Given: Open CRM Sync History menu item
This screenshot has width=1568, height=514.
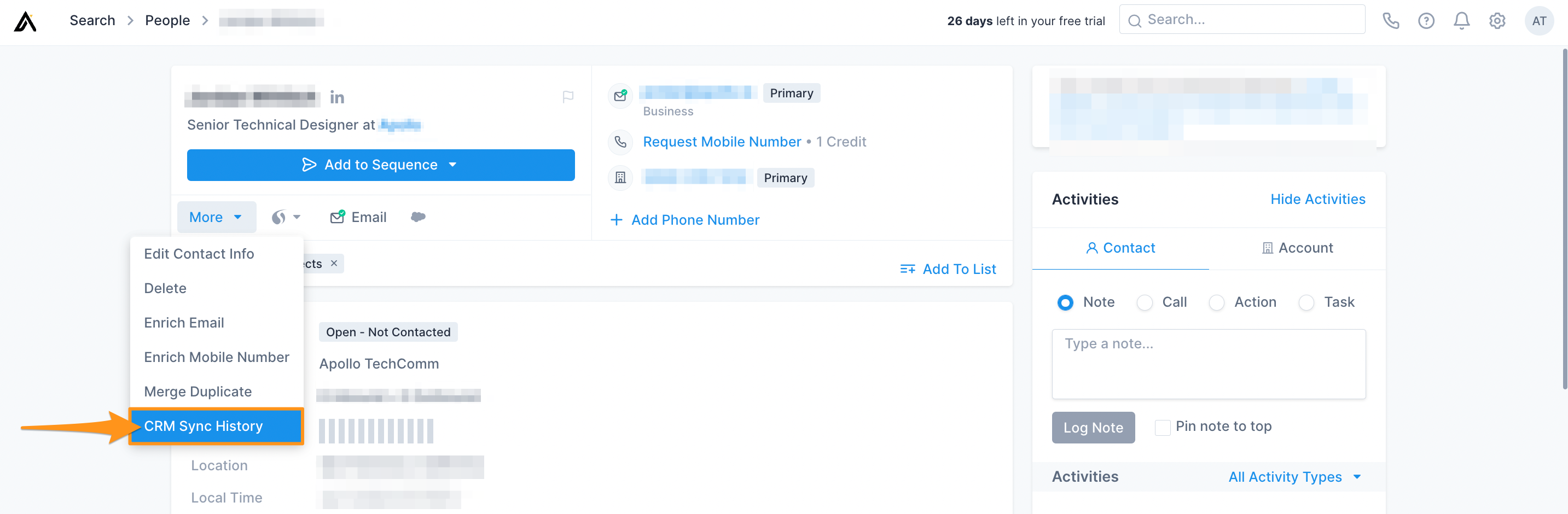Looking at the screenshot, I should click(x=216, y=427).
